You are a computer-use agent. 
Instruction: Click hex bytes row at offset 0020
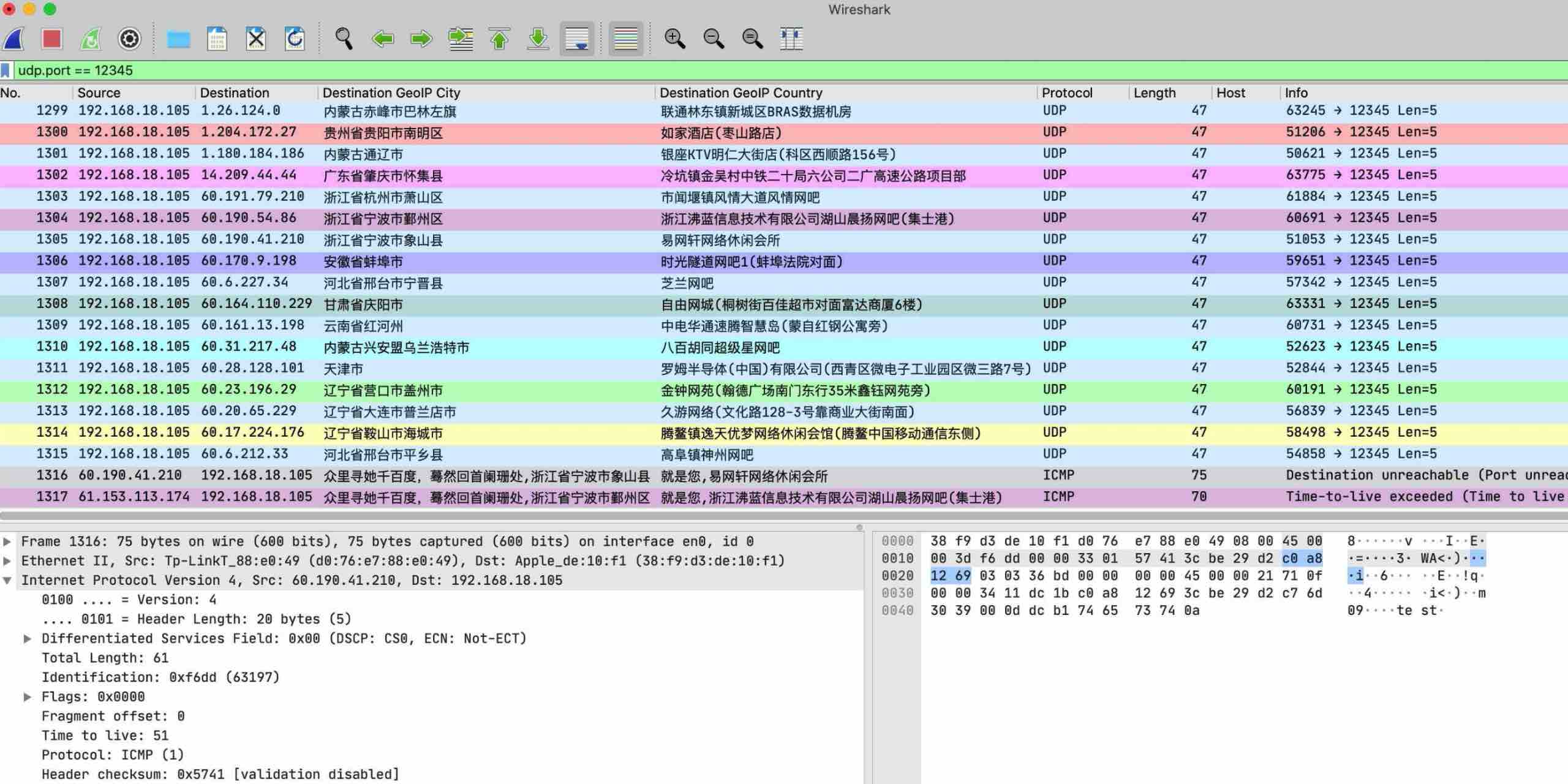point(1126,576)
